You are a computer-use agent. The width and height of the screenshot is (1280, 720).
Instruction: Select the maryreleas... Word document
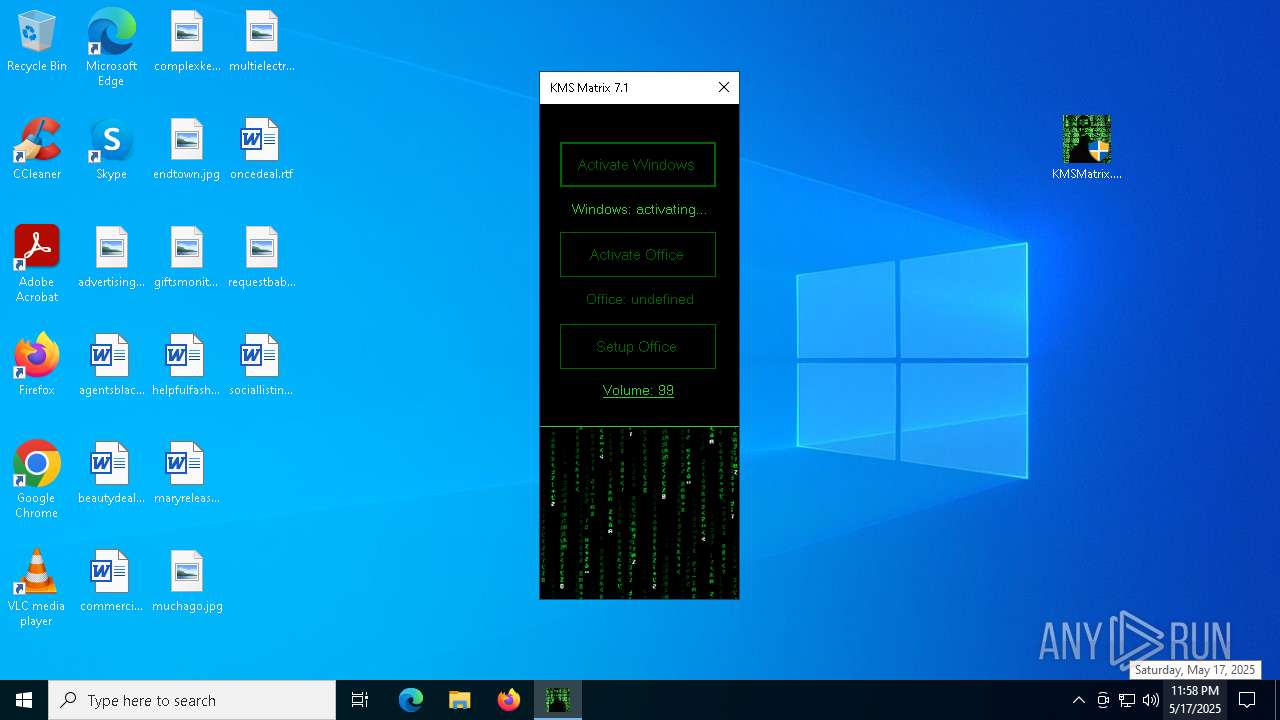pyautogui.click(x=187, y=473)
